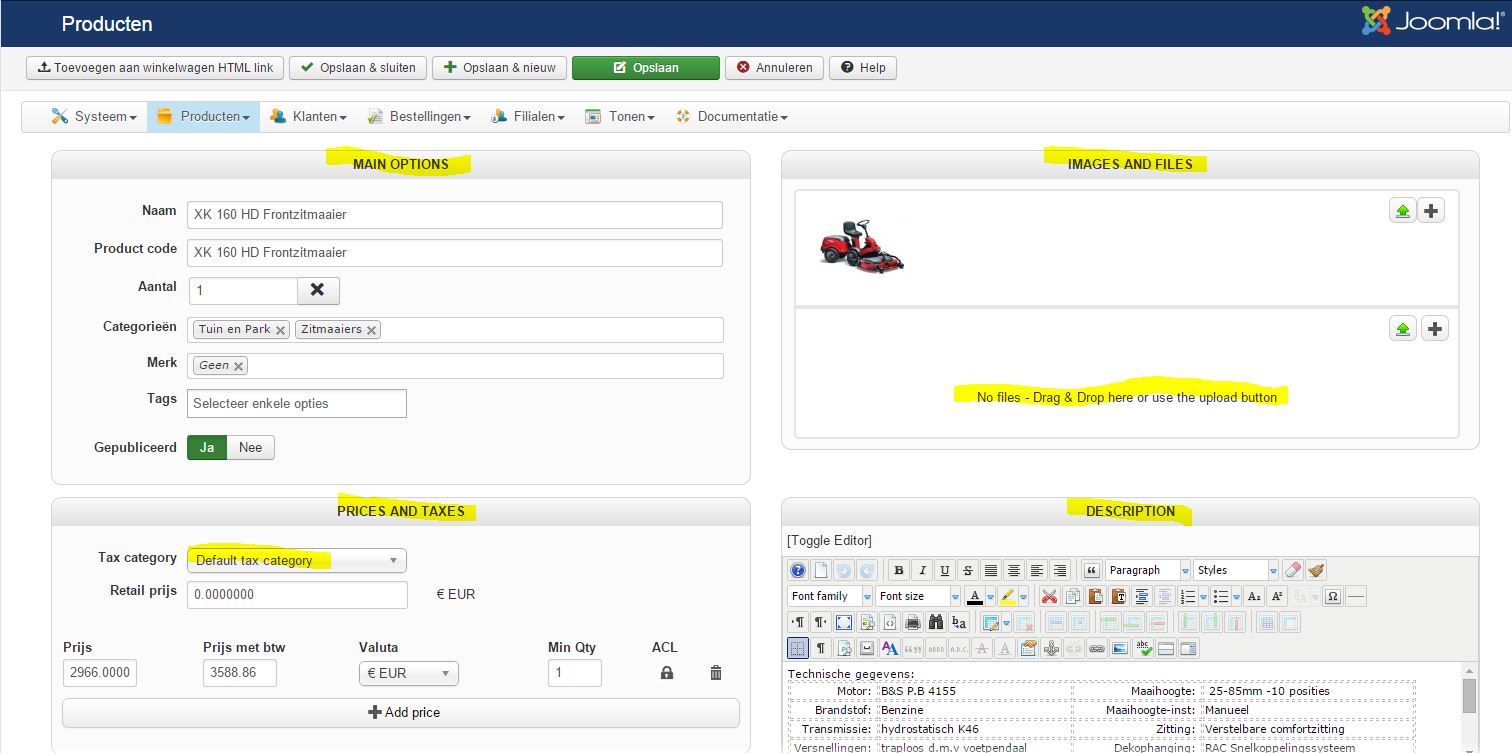Click the Add price button

401,713
